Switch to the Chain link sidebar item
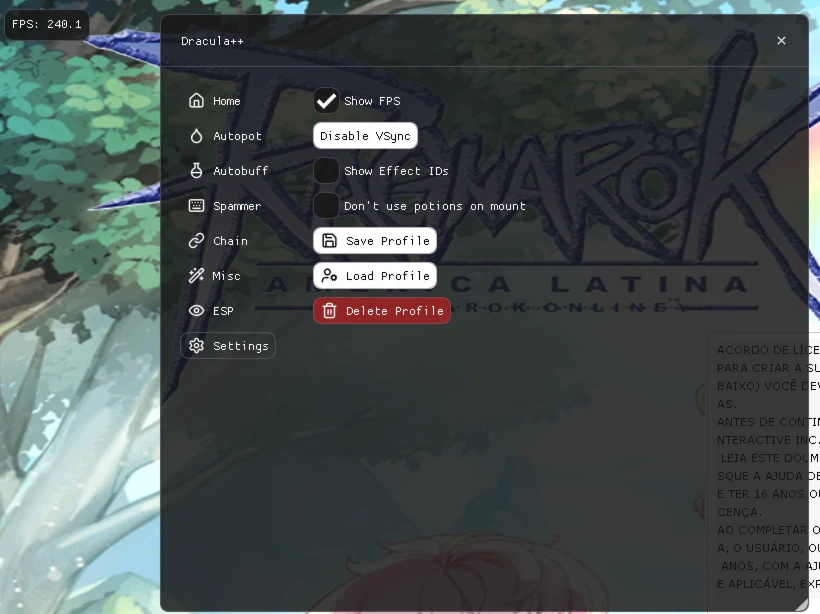820x614 pixels. tap(218, 241)
